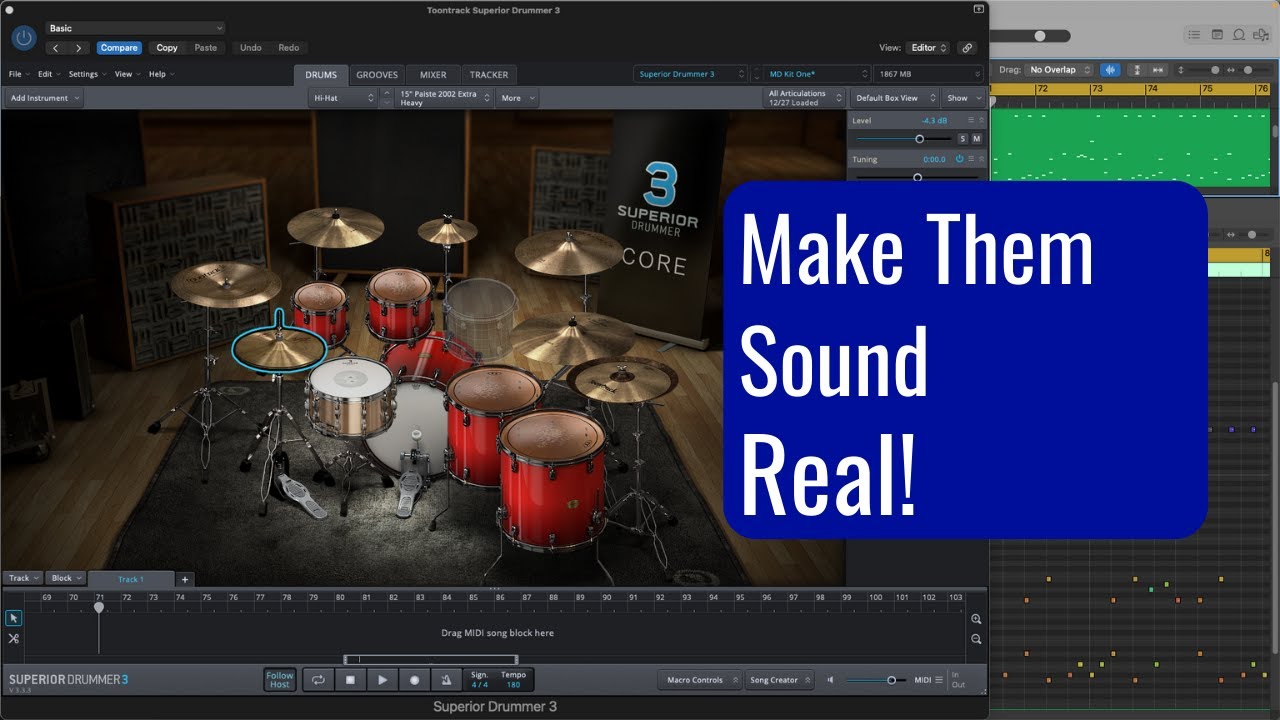
Task: Open the Track menu in song track
Action: pyautogui.click(x=23, y=578)
